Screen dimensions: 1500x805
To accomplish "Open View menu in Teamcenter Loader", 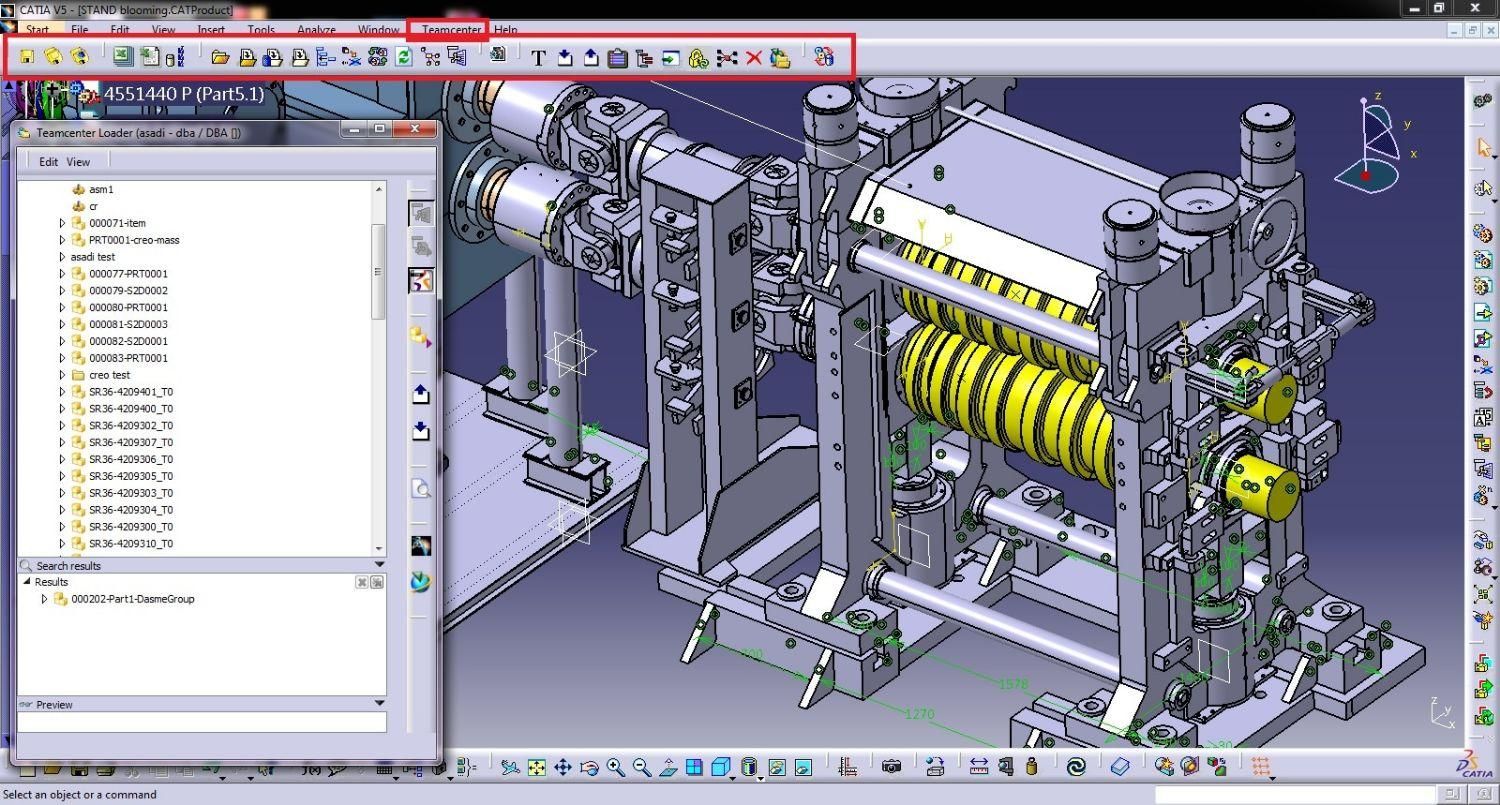I will click(78, 161).
